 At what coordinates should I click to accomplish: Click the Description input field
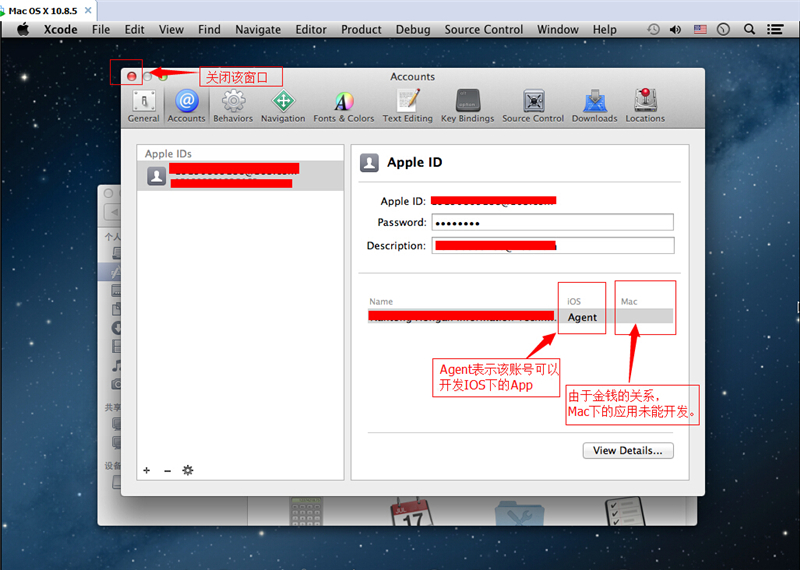(x=553, y=245)
